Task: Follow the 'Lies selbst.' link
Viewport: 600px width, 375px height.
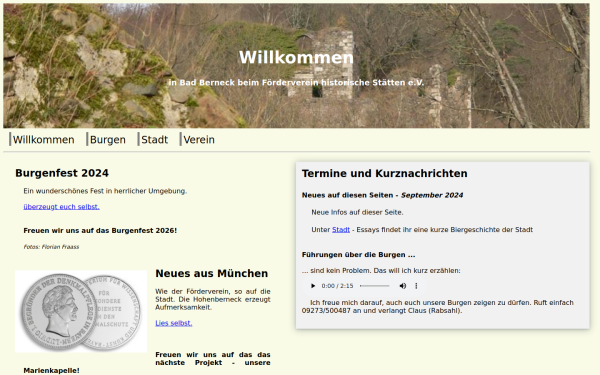Action: click(174, 323)
